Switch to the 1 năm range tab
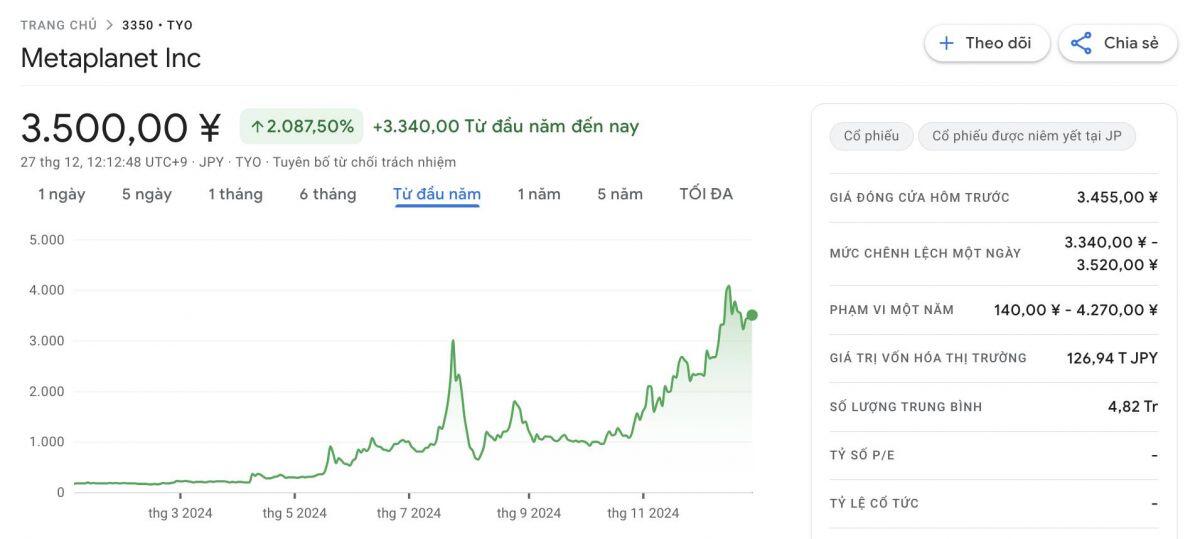The height and width of the screenshot is (539, 1200). click(x=539, y=194)
